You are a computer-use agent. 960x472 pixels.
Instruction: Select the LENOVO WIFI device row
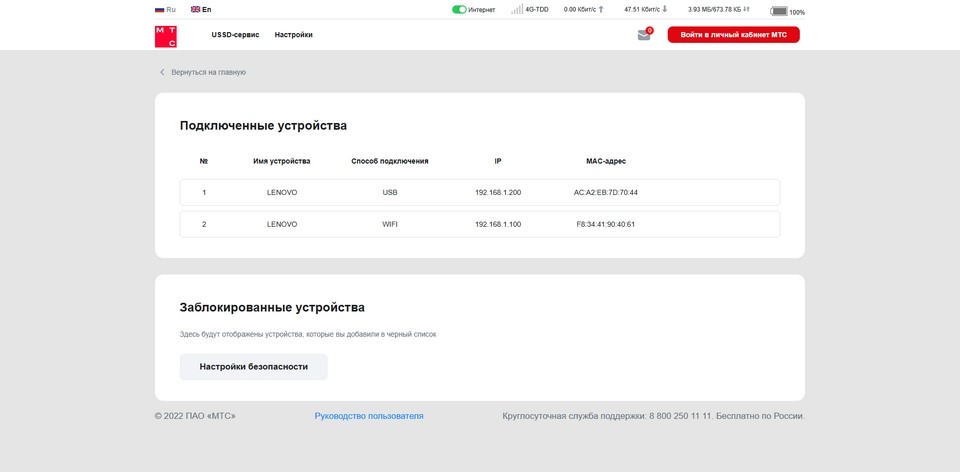tap(479, 224)
